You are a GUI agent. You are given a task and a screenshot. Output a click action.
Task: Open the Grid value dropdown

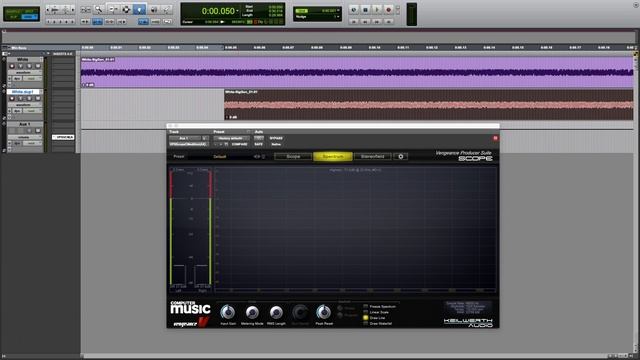click(338, 10)
